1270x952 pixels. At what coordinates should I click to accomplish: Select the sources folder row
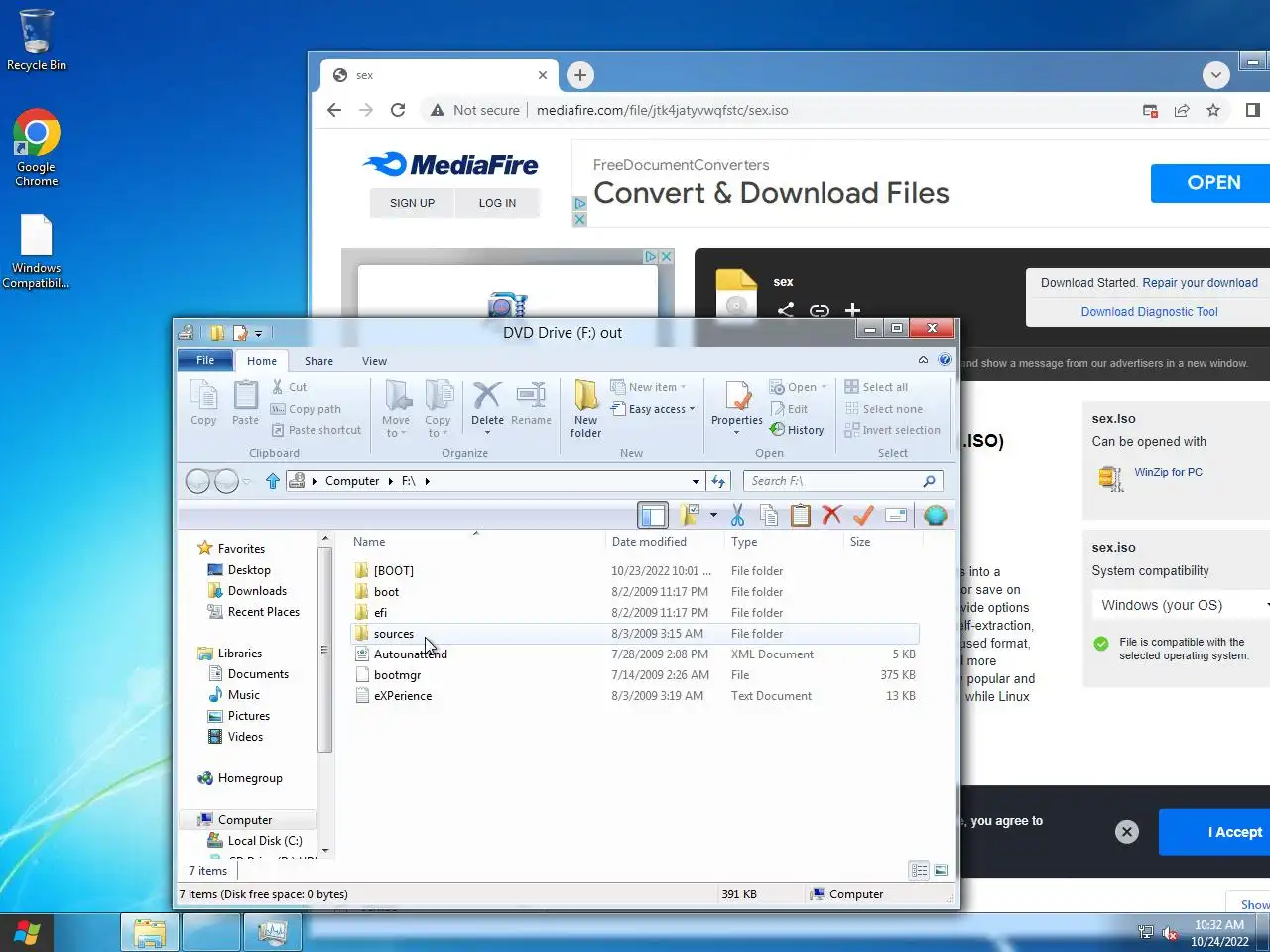[x=635, y=634]
